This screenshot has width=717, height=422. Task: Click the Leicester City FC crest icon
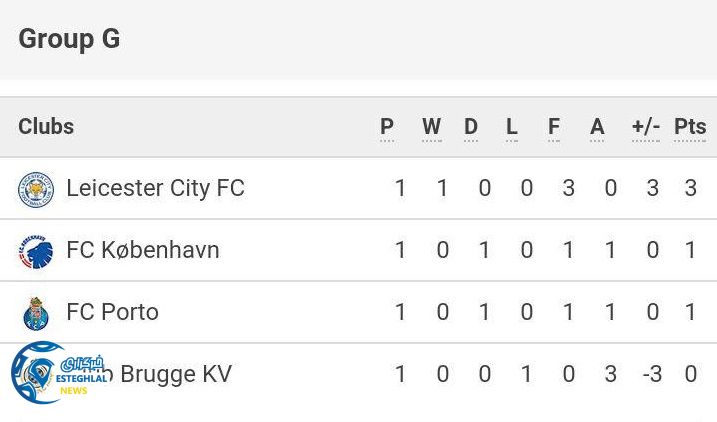point(36,189)
